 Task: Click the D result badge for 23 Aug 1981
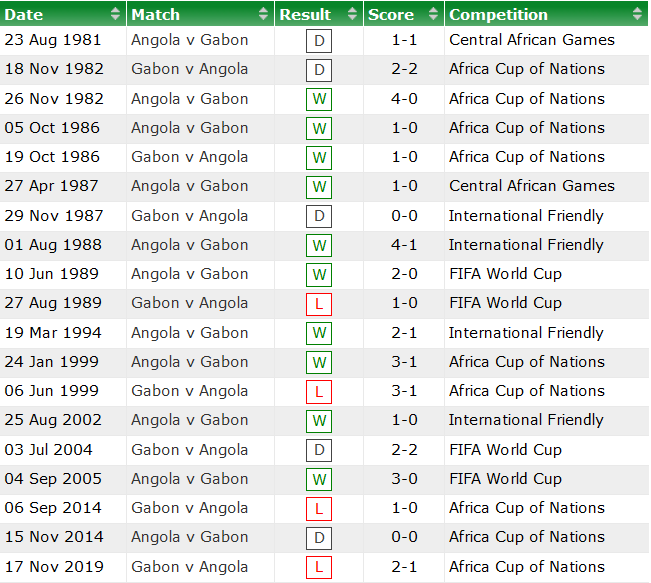click(319, 41)
